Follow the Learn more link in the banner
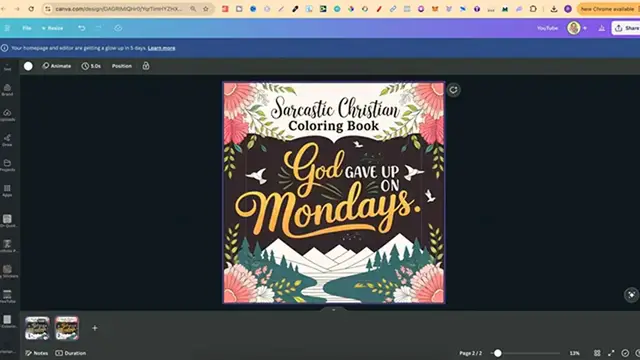Image resolution: width=640 pixels, height=360 pixels. [x=162, y=48]
